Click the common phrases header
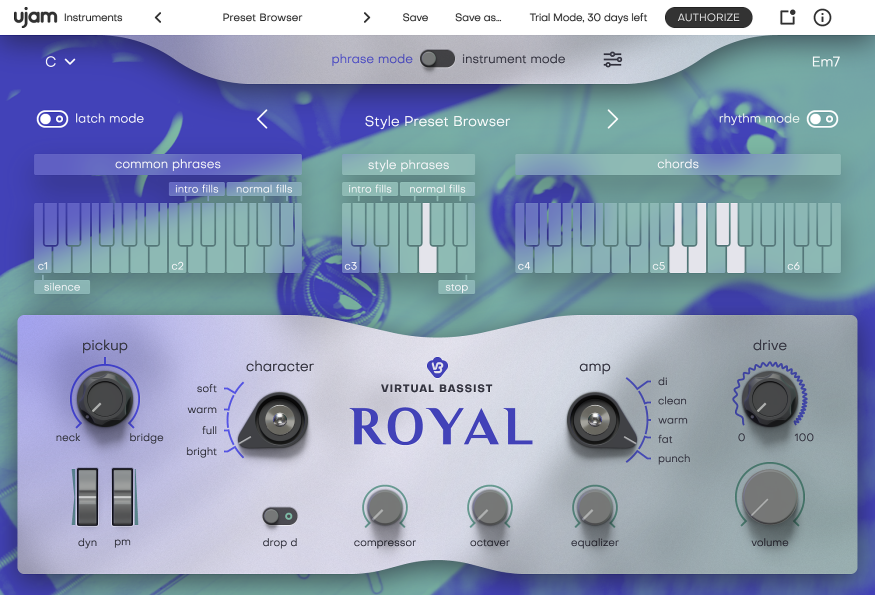The height and width of the screenshot is (595, 875). tap(168, 164)
